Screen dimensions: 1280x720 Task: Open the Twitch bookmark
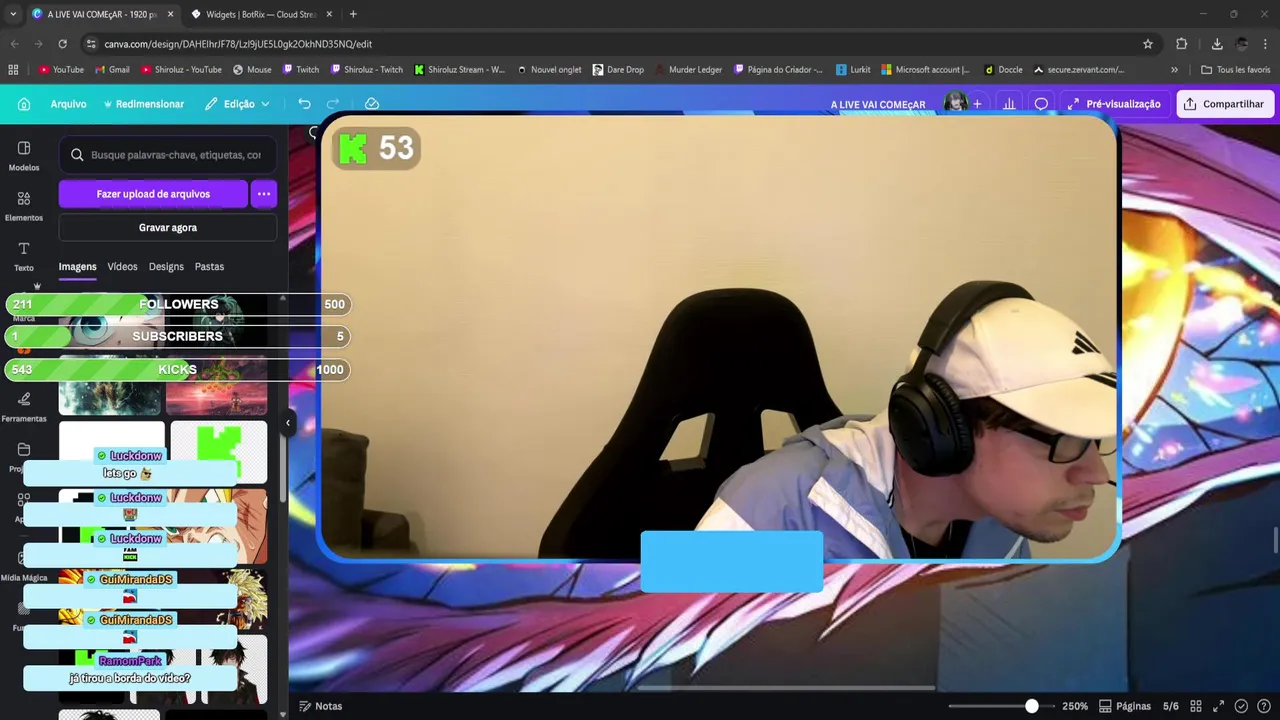coord(300,70)
